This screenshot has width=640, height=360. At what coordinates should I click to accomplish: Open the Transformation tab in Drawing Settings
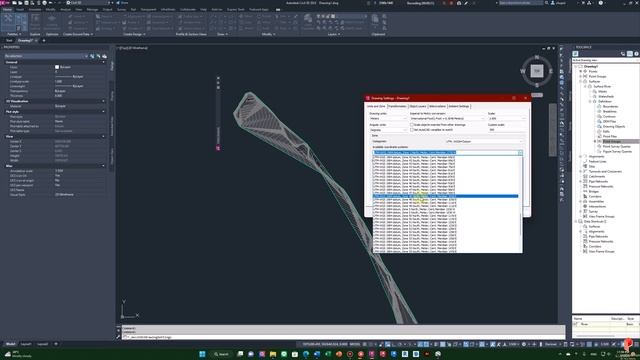click(397, 106)
